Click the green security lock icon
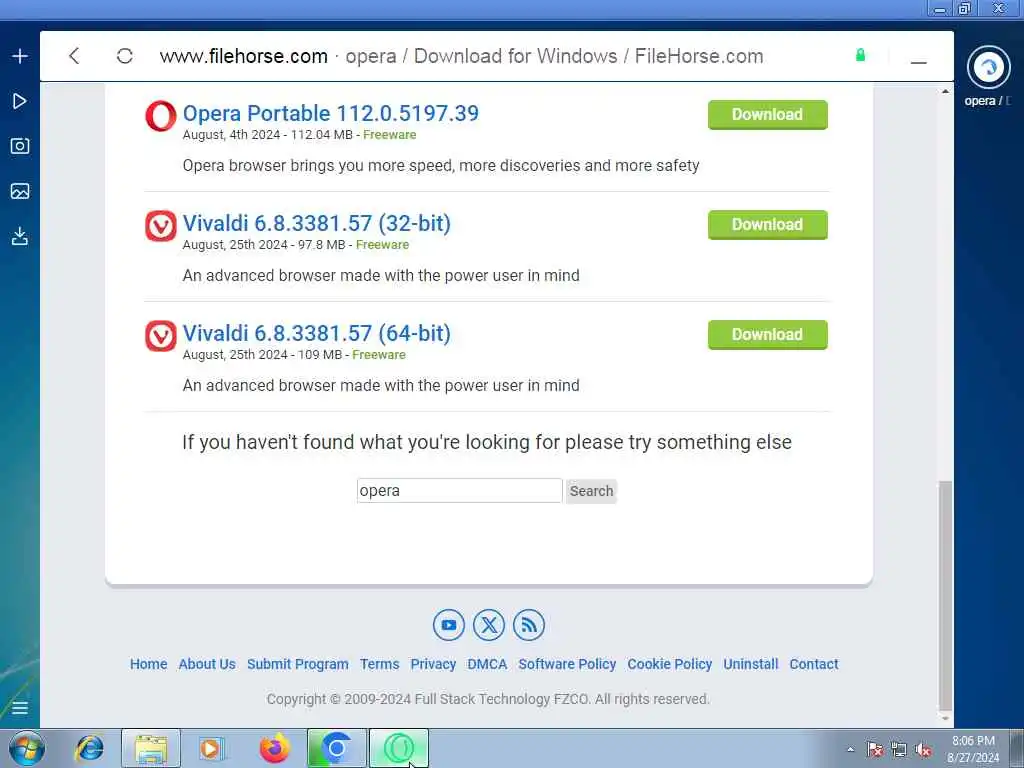Screen dimensions: 1024x768 point(860,56)
